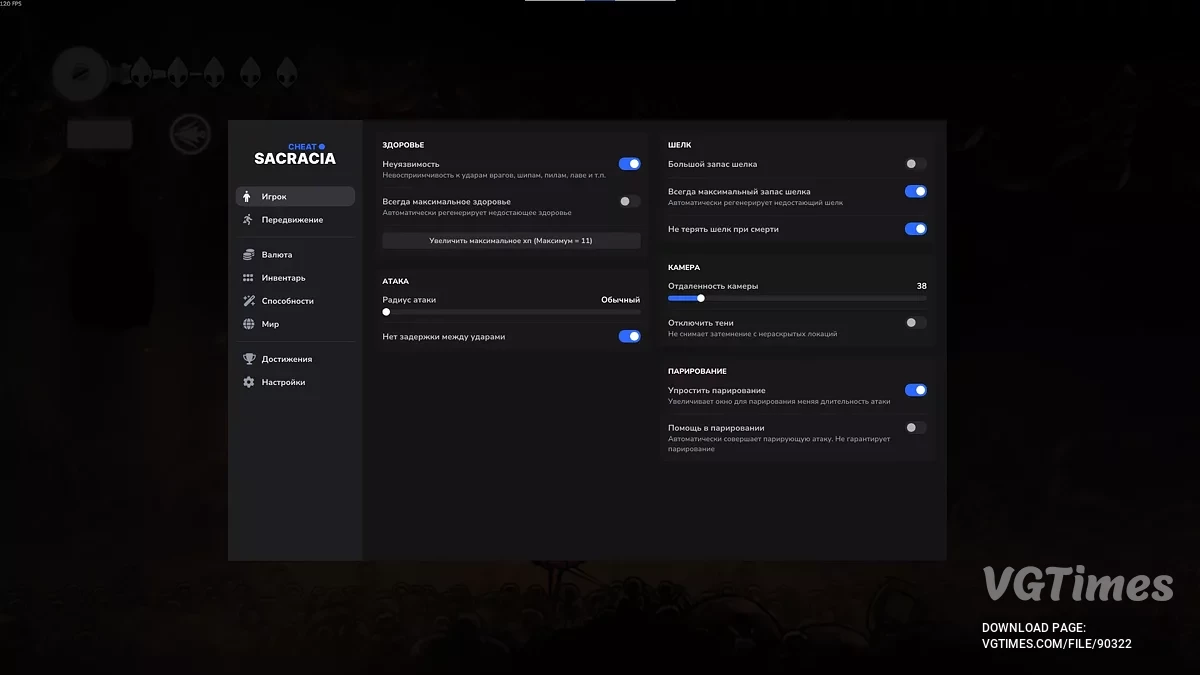Click the Обычный attack radius value
This screenshot has height=675, width=1200.
pyautogui.click(x=620, y=300)
